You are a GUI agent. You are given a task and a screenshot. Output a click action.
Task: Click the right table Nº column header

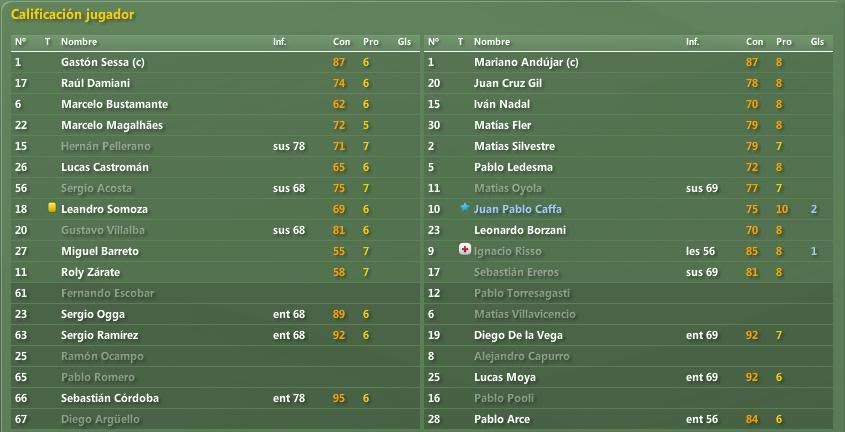(433, 41)
